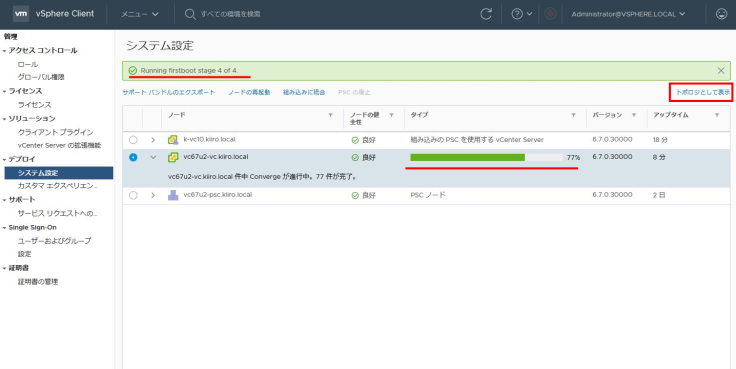Screen dimensions: 736x369
Task: Click the vc67u2-psc.kiiro.local PSC node icon
Action: tap(173, 195)
